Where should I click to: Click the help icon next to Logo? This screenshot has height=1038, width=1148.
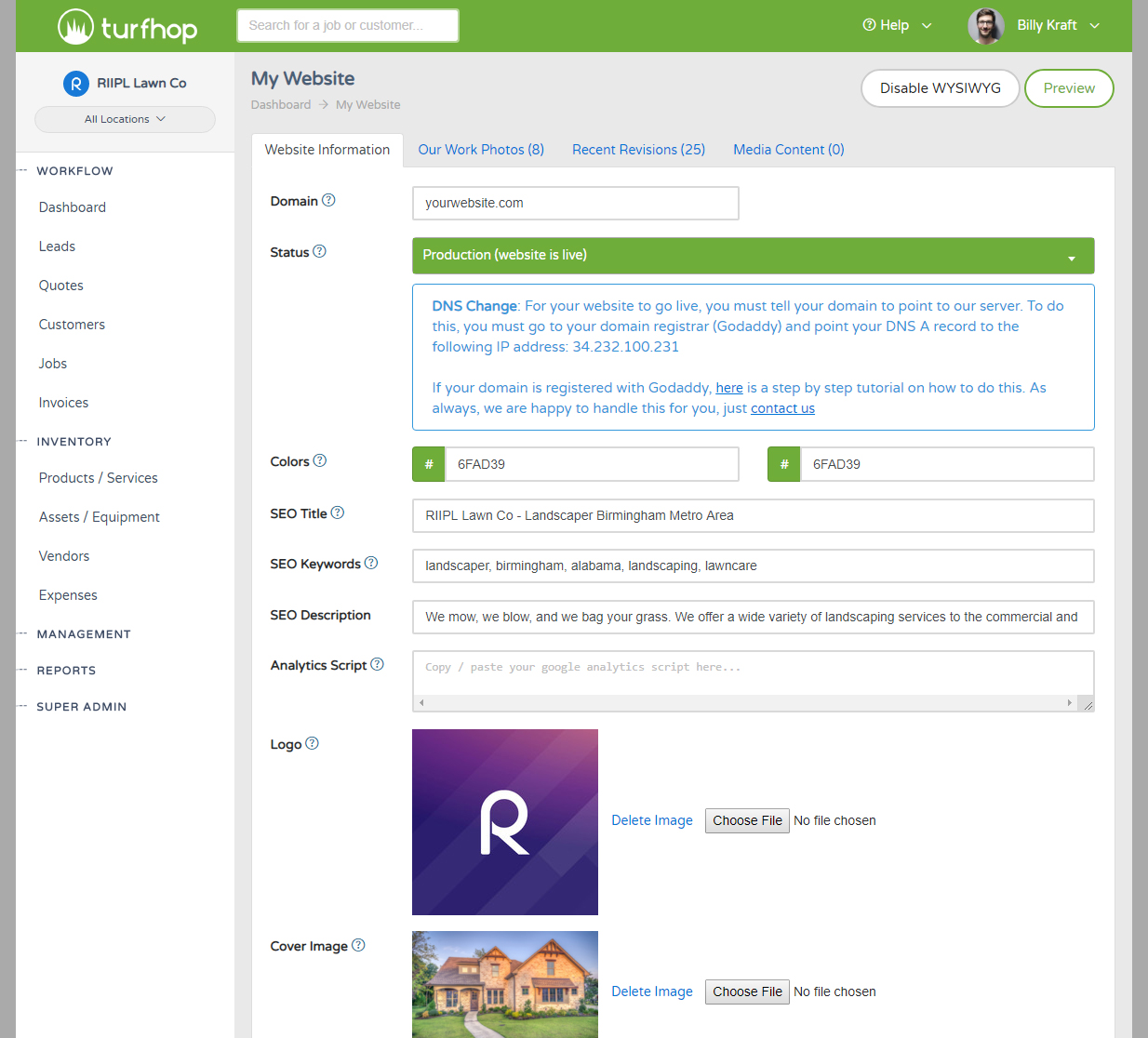(x=312, y=743)
